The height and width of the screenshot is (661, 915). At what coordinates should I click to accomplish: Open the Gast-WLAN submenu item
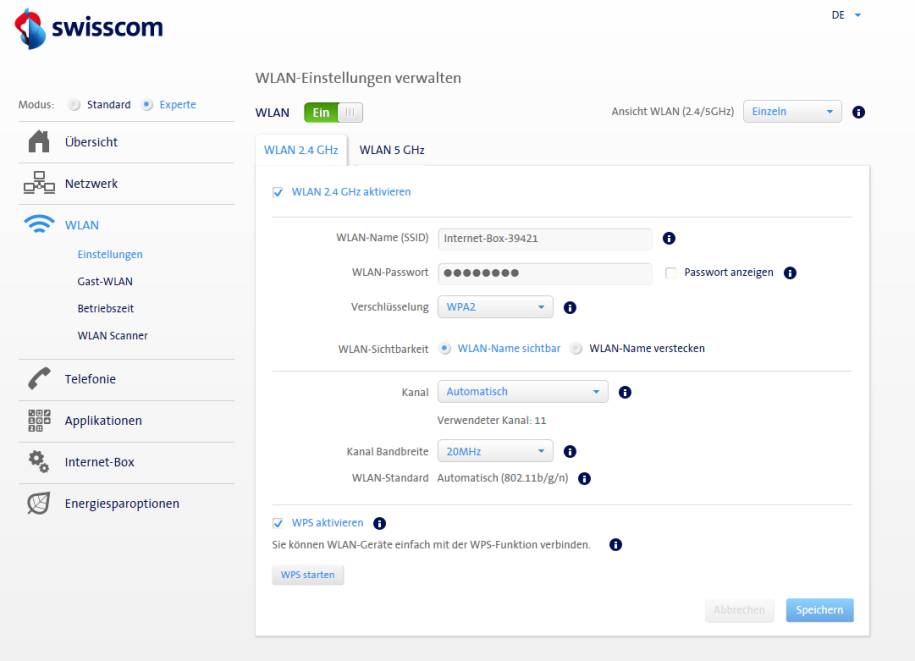click(x=105, y=281)
